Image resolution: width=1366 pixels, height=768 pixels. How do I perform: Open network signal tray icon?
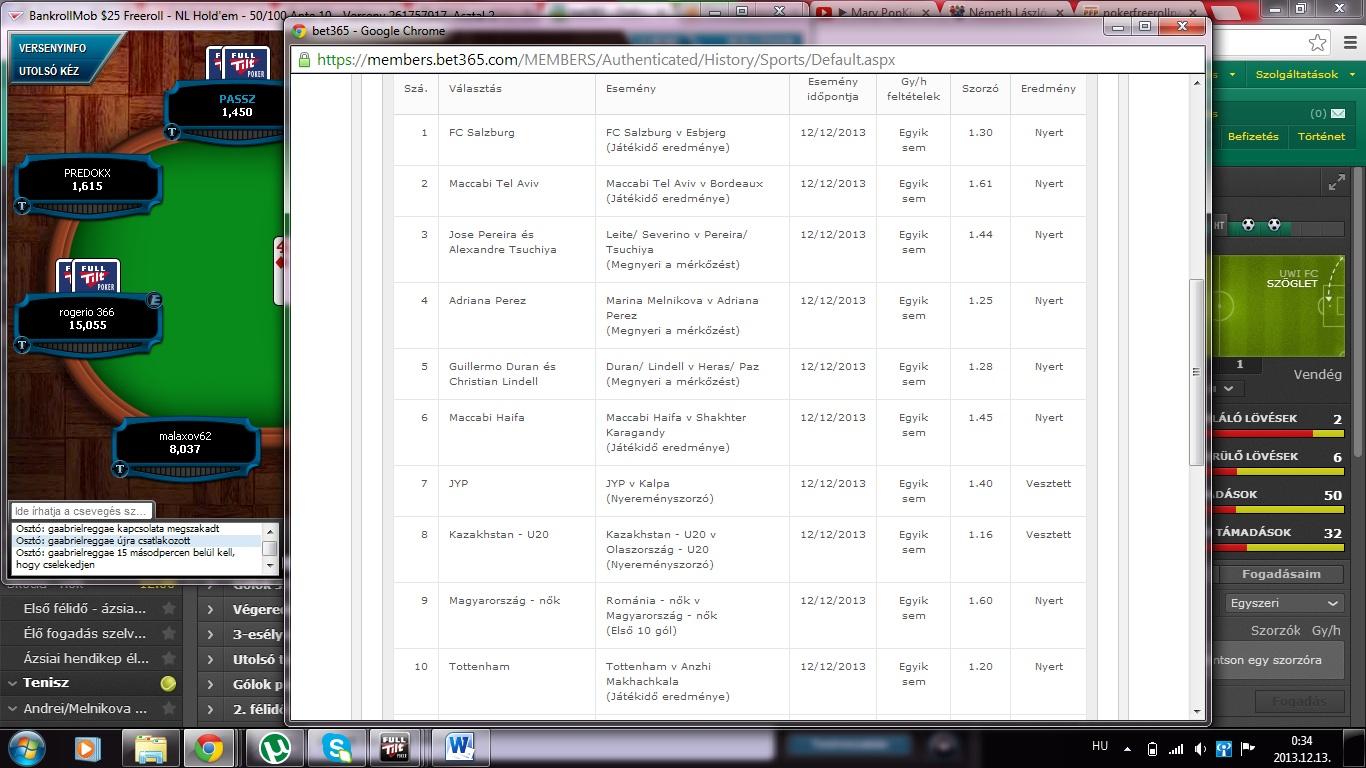(1176, 749)
